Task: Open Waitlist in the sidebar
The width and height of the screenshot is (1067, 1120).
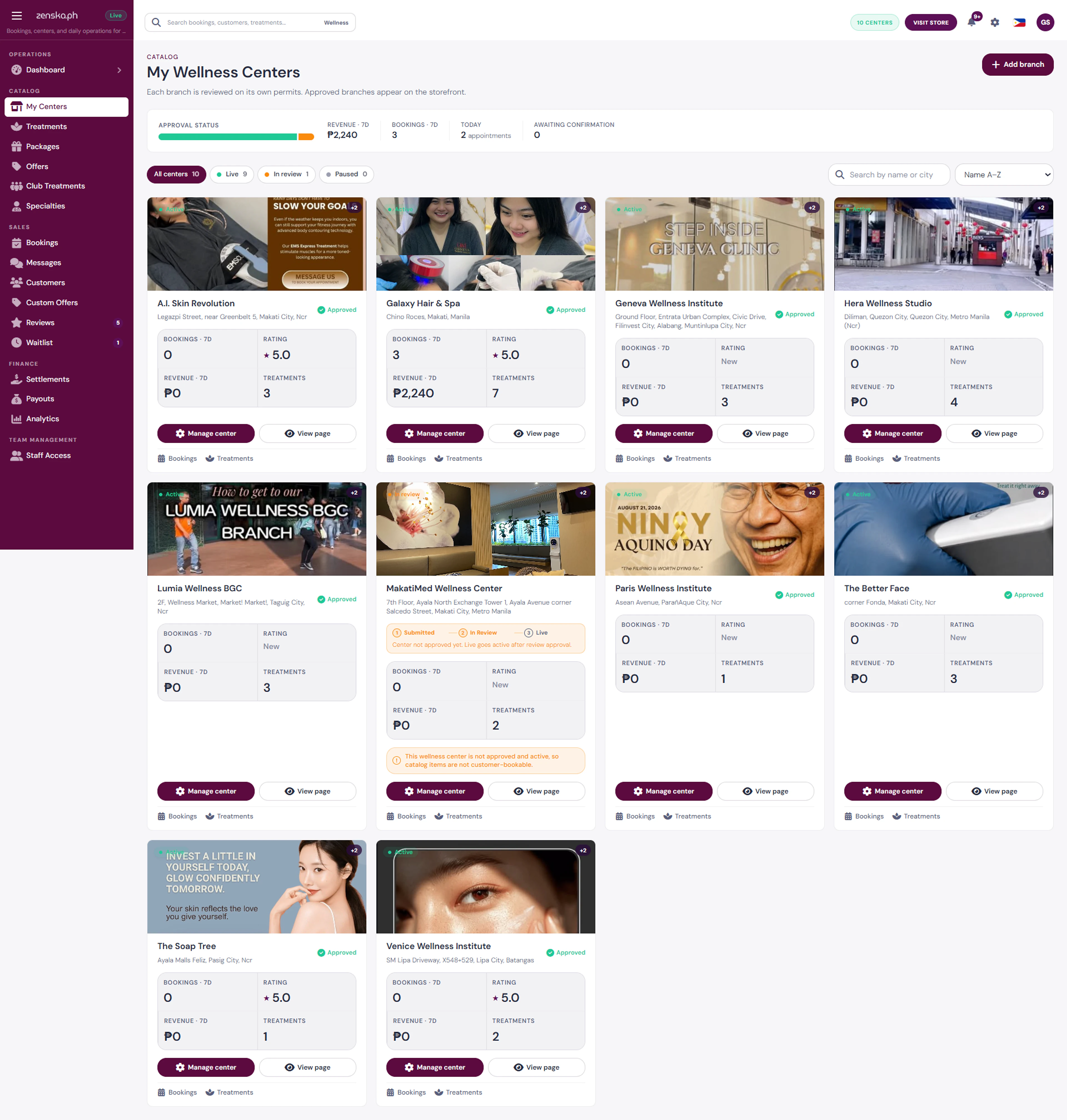Action: click(66, 342)
